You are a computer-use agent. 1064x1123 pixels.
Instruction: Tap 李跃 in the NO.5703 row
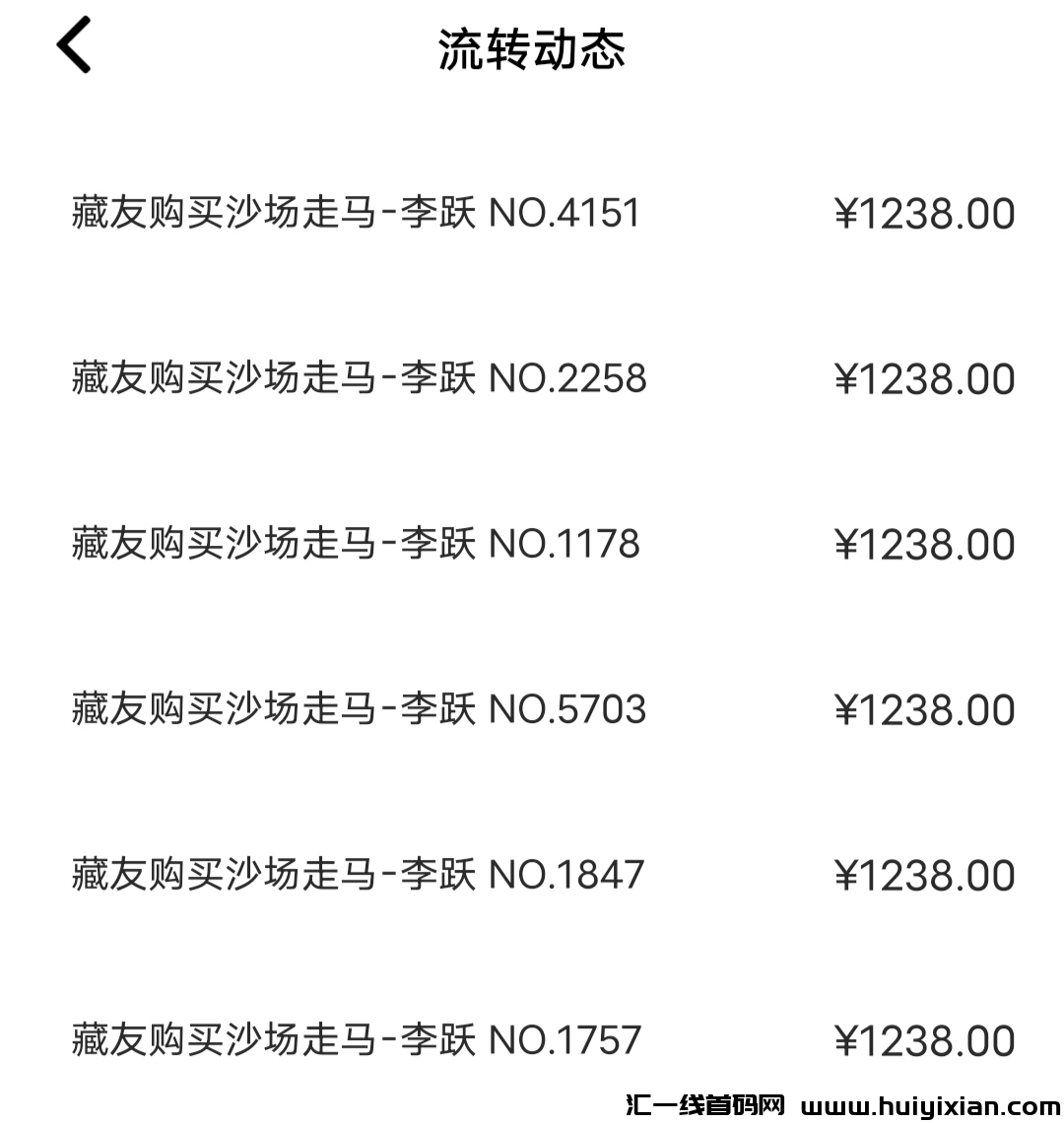coord(438,709)
